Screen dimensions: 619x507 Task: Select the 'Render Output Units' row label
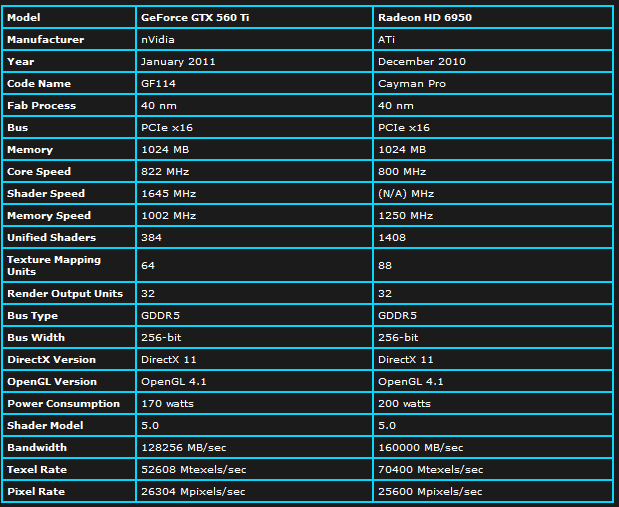[65, 294]
